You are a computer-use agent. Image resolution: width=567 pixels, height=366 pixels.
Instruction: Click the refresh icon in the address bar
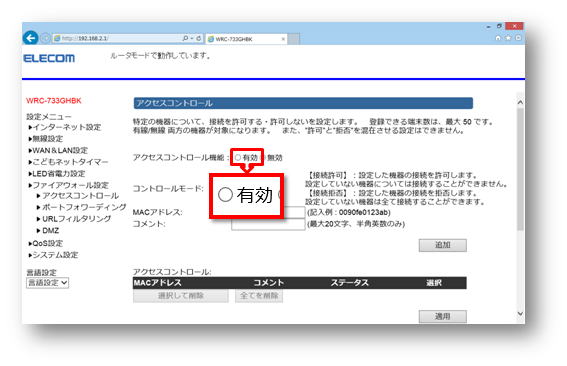(x=199, y=38)
